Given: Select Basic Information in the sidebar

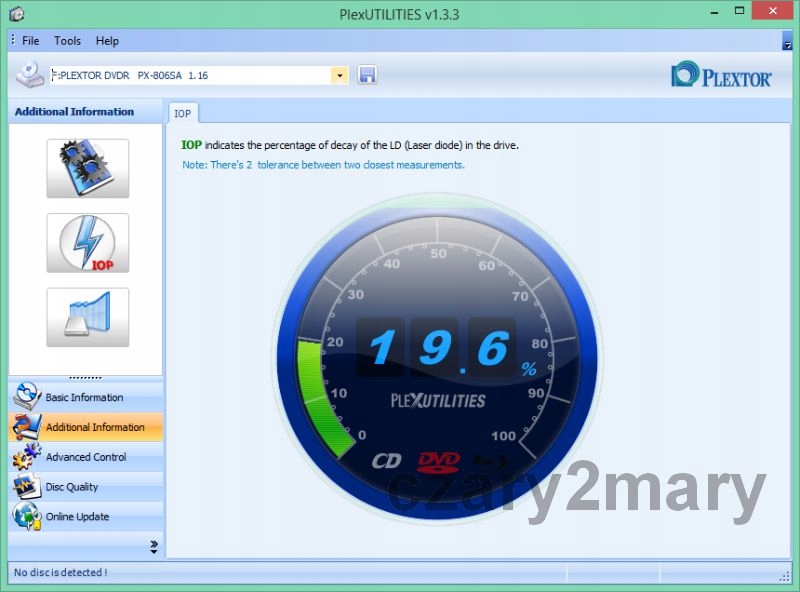Looking at the screenshot, I should pos(85,397).
